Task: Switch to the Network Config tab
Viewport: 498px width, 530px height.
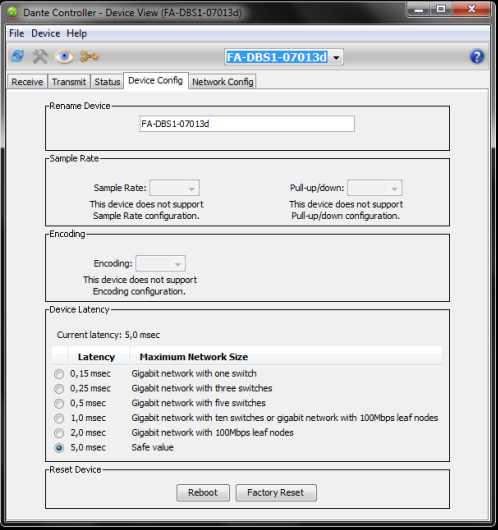Action: click(222, 82)
